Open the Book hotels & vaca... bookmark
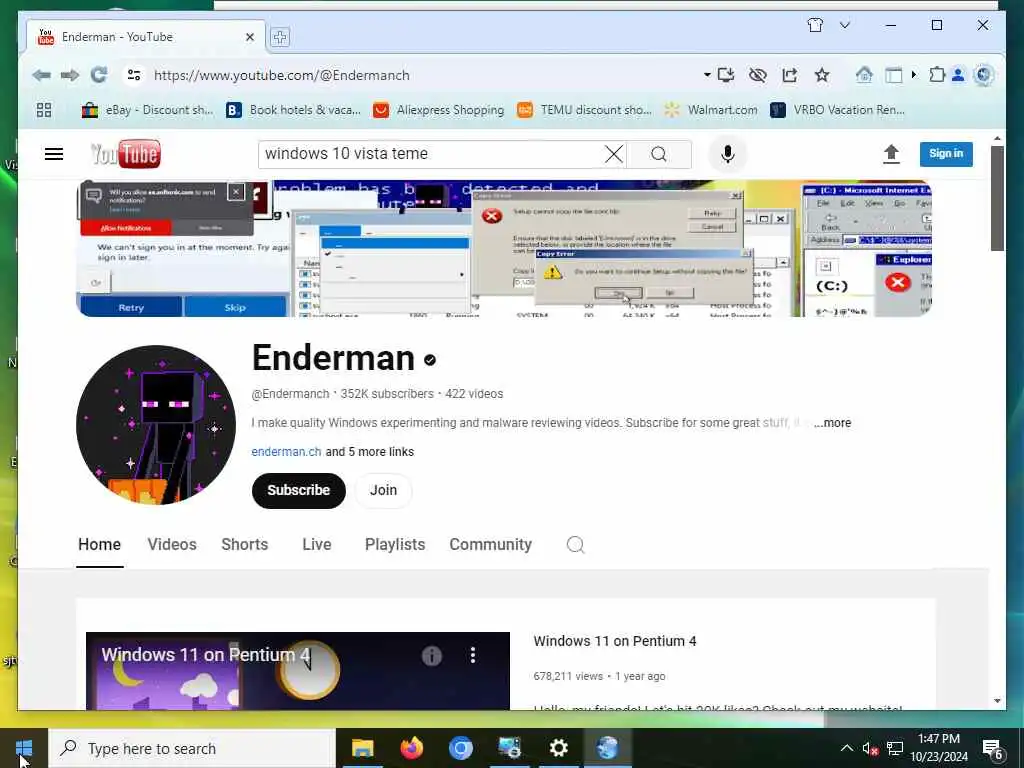Screen dimensions: 1024x768 [x=293, y=110]
